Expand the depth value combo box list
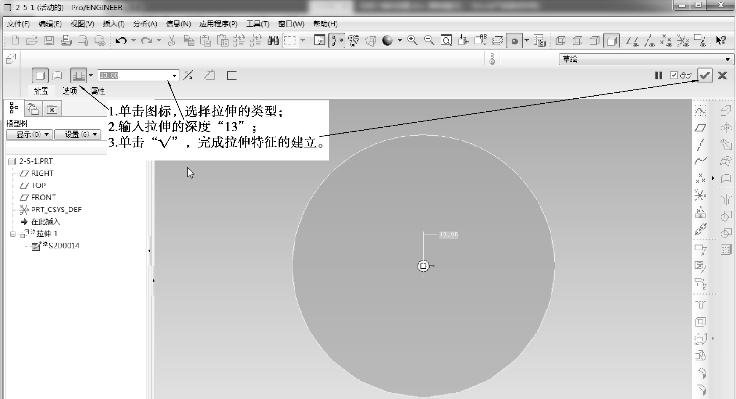The width and height of the screenshot is (736, 399). [174, 76]
